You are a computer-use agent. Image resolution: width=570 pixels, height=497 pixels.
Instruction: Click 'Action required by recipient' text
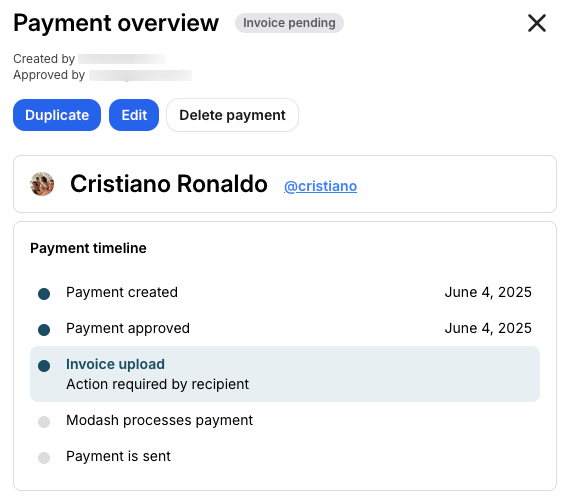click(157, 384)
